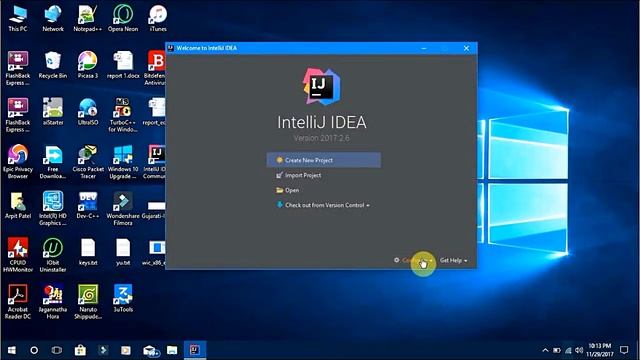Select the This PC desktop icon
Image resolution: width=640 pixels, height=360 pixels.
click(x=18, y=18)
